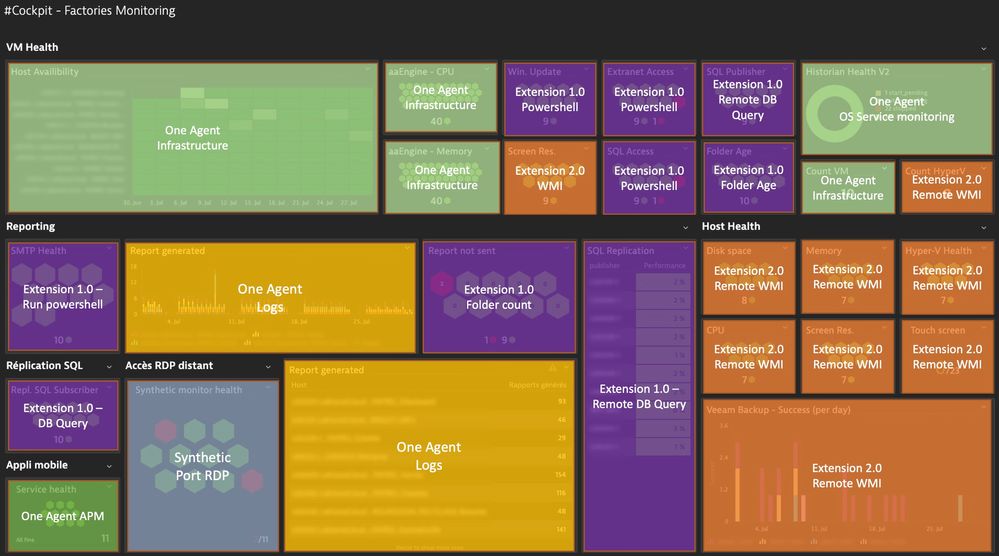Open the Host Availibility tile menu arrow
Viewport: 999px width, 556px height.
pos(371,71)
